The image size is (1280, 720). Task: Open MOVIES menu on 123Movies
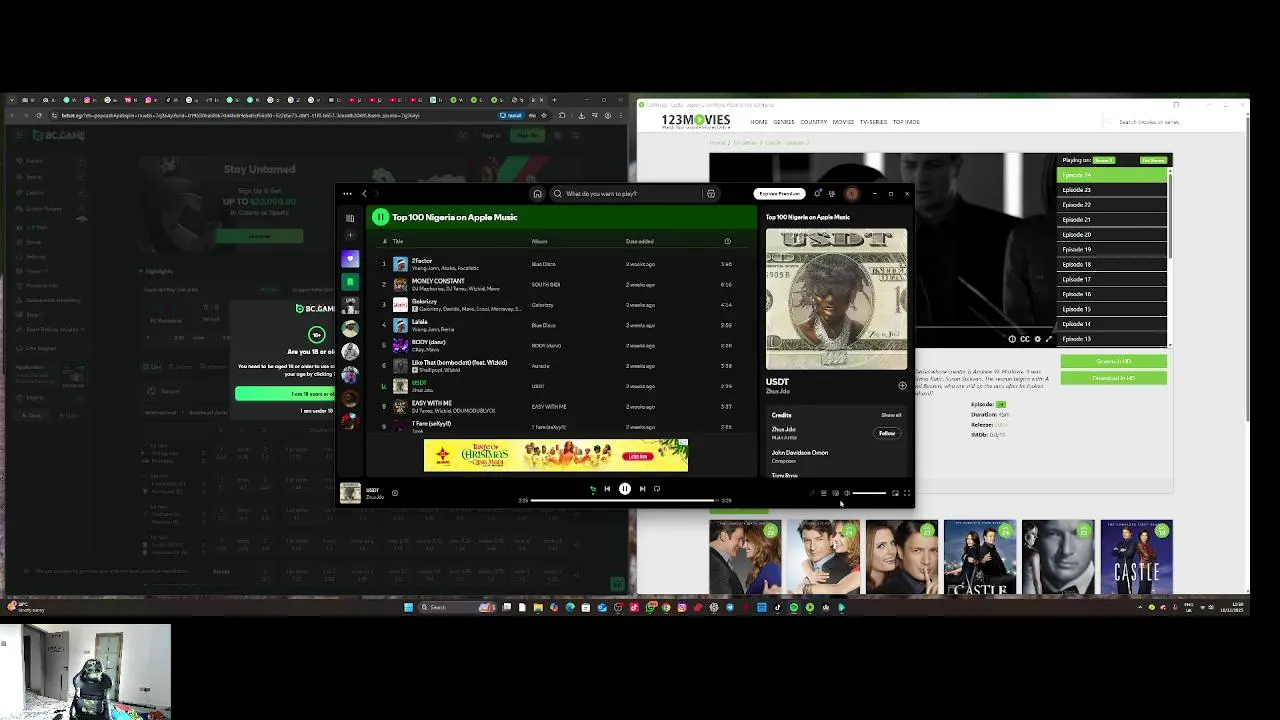tap(843, 122)
